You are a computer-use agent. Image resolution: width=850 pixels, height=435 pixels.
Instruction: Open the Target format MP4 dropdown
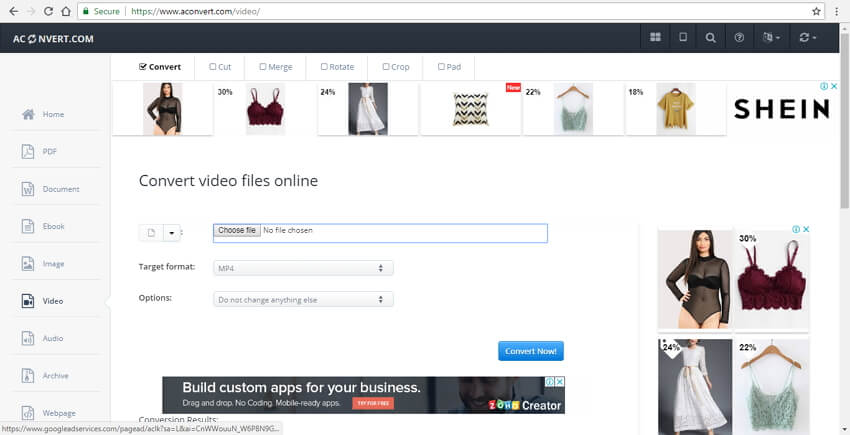(303, 268)
